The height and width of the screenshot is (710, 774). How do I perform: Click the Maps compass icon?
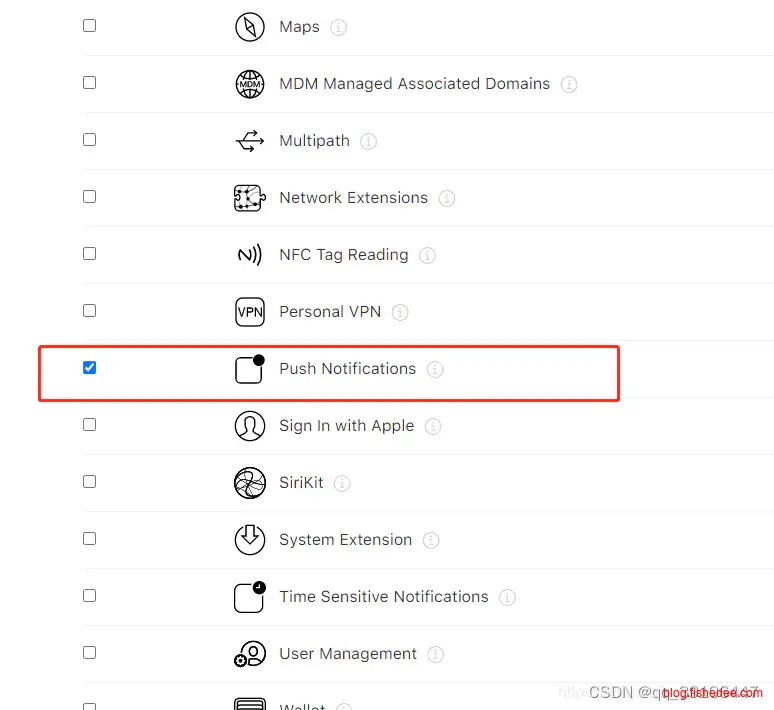coord(249,27)
